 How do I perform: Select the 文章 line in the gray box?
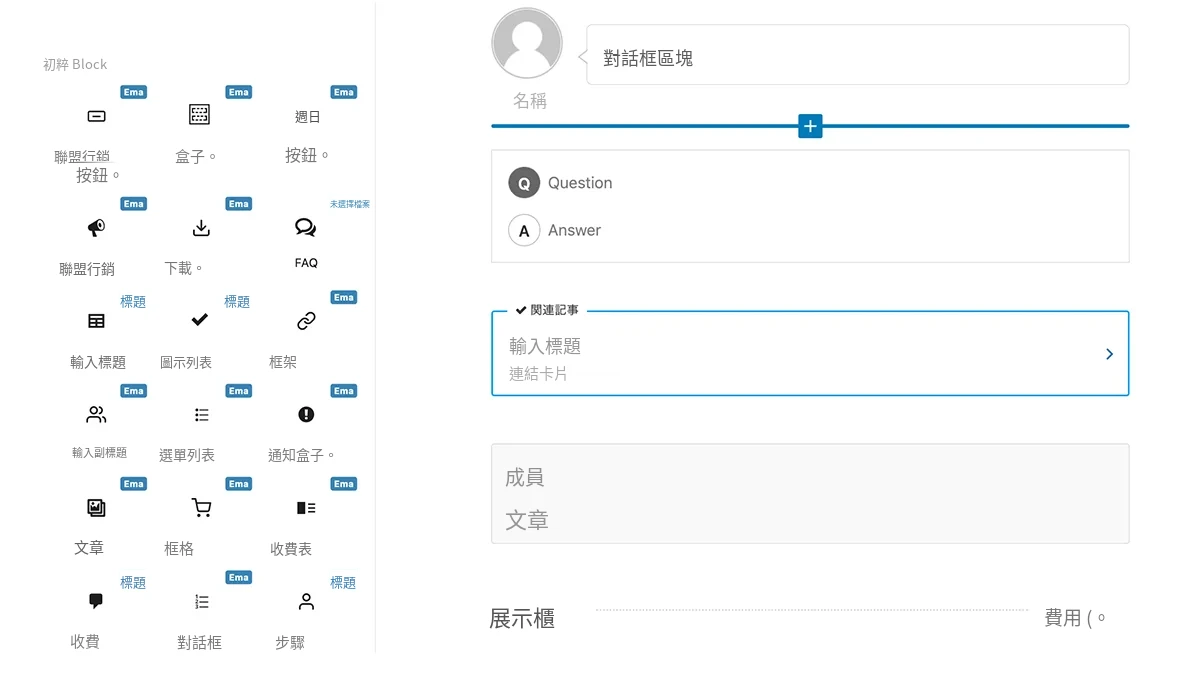click(527, 520)
